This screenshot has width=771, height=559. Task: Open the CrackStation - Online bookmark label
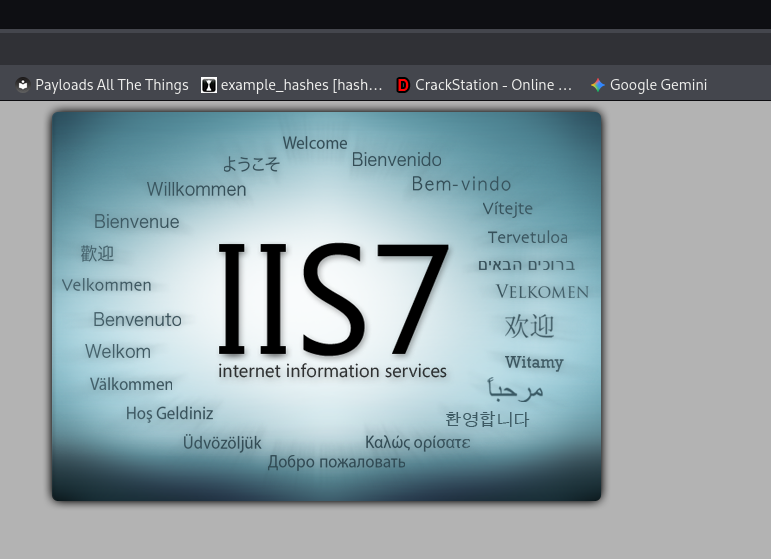[x=493, y=85]
